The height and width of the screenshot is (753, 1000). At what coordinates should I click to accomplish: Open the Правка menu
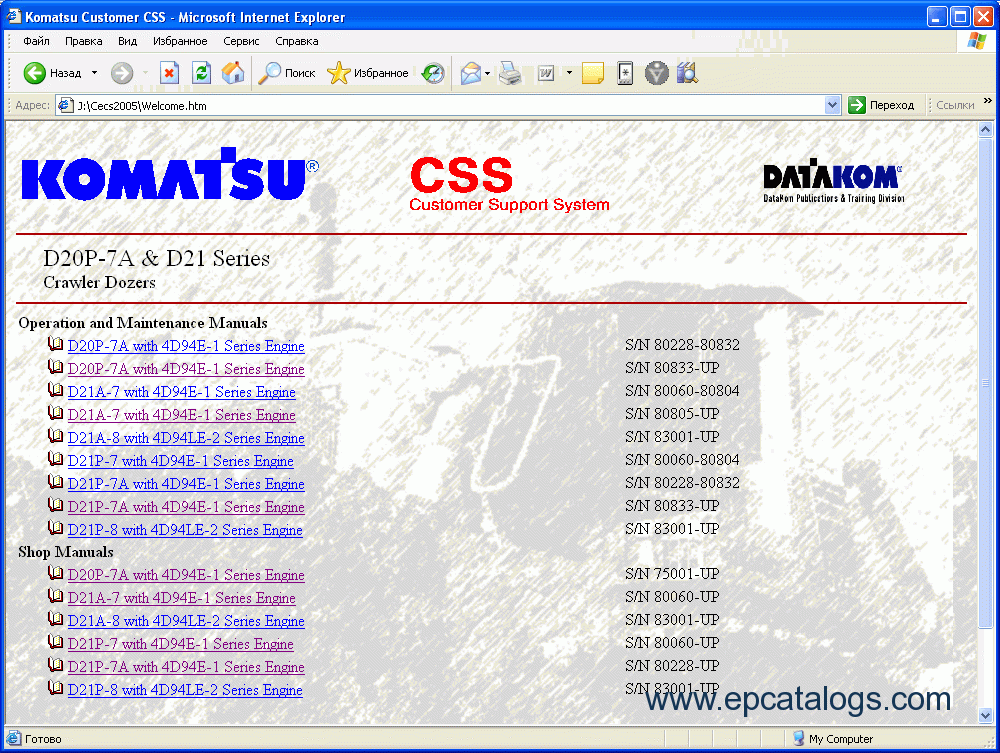[84, 41]
